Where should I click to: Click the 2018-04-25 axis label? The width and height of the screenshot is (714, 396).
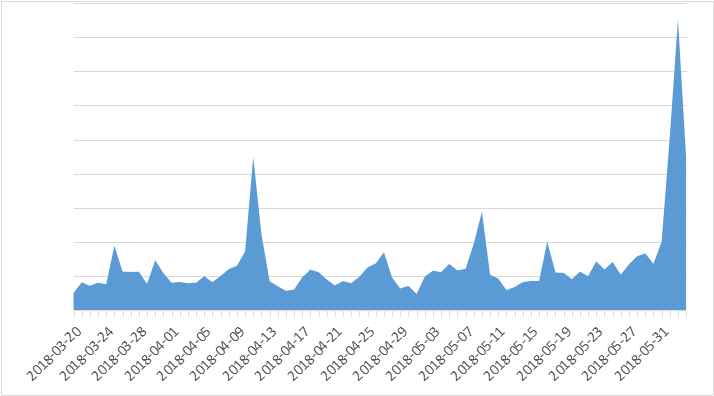coord(348,354)
